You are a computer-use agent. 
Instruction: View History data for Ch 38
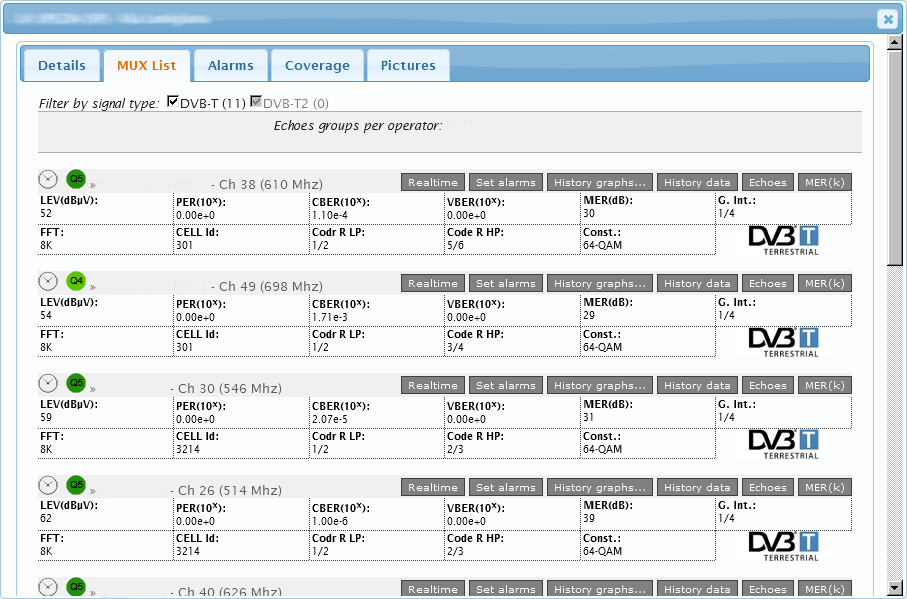click(x=697, y=182)
